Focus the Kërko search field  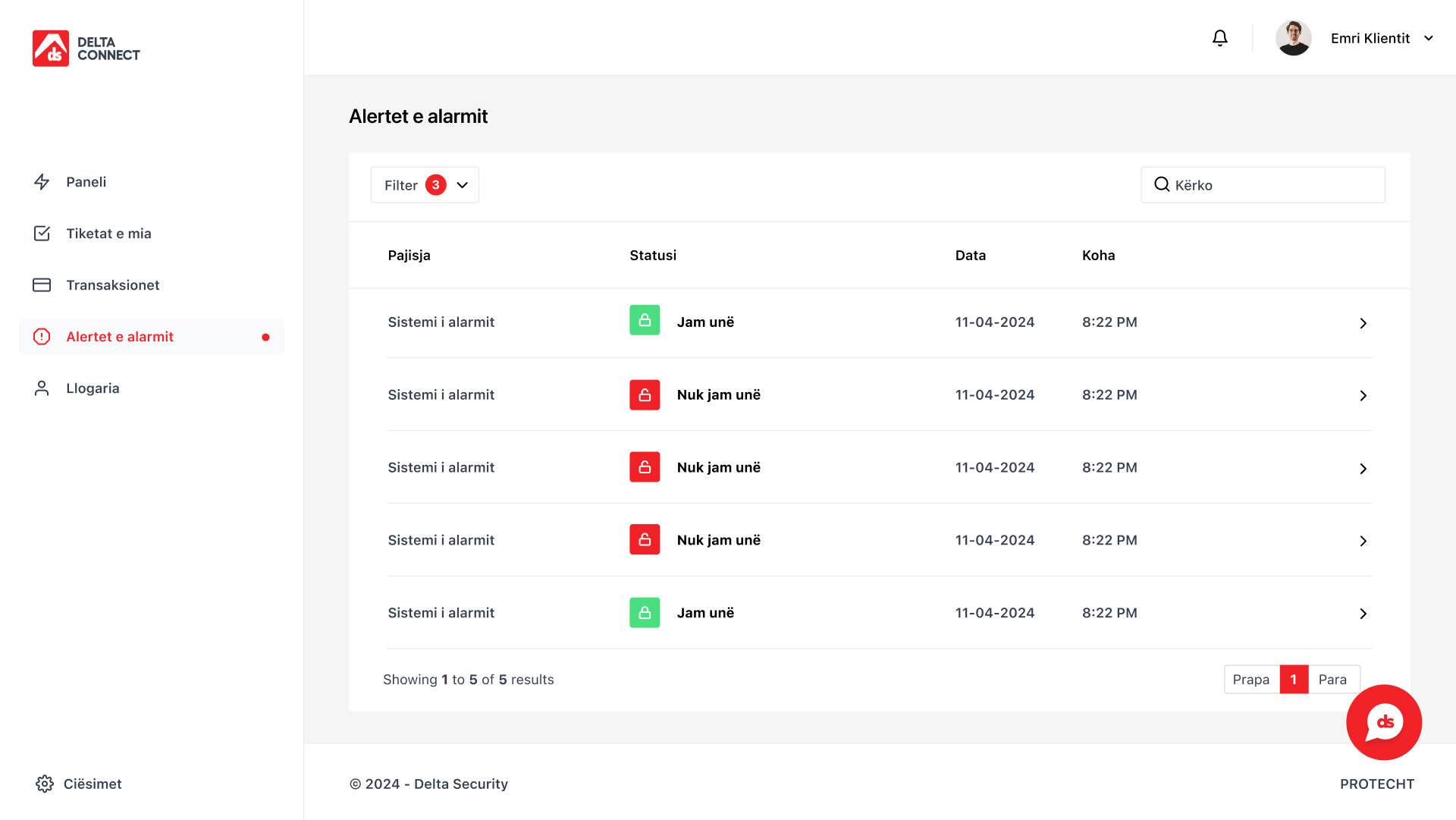(1263, 185)
